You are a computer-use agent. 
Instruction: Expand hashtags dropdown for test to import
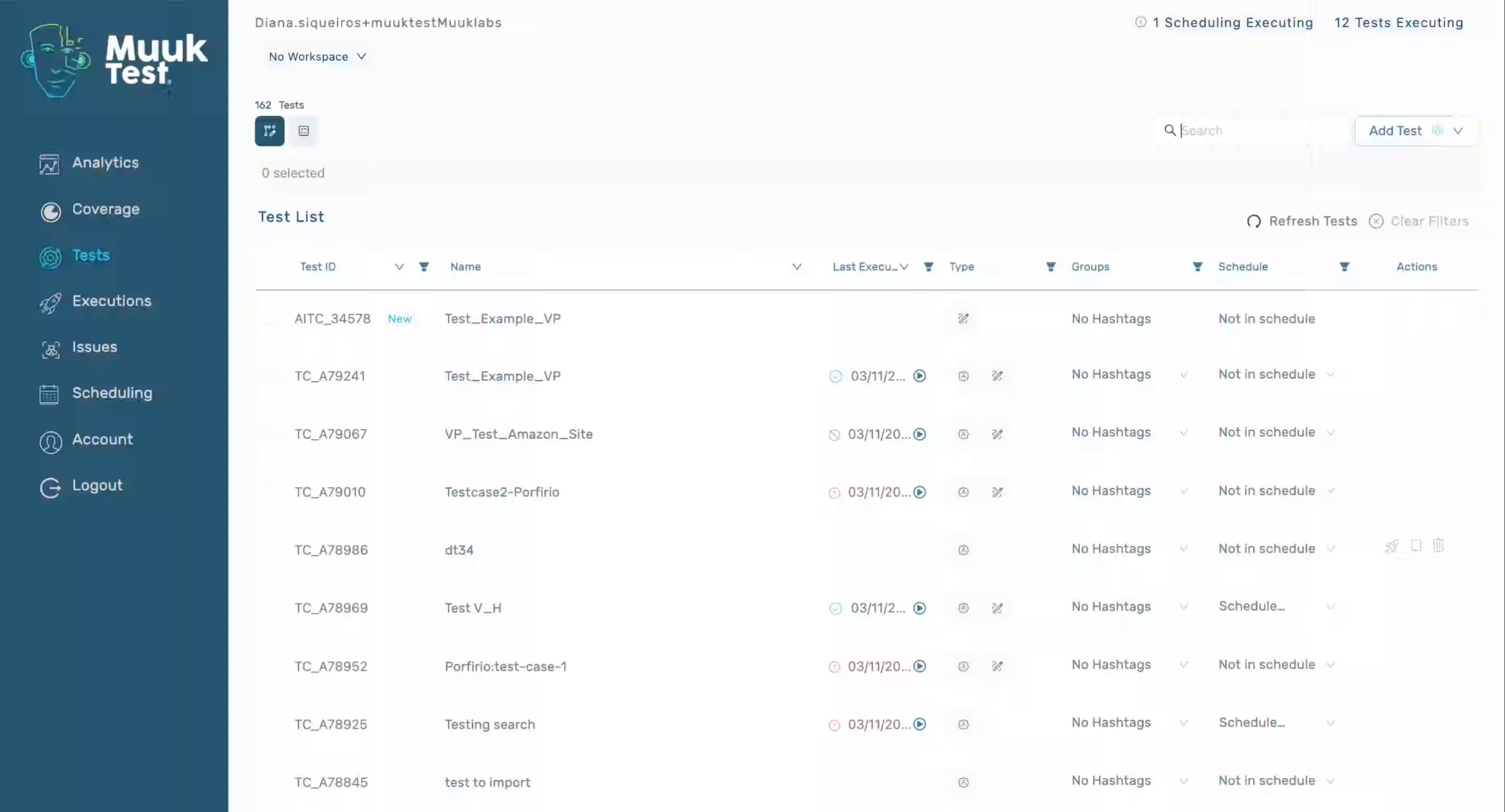pyautogui.click(x=1184, y=781)
